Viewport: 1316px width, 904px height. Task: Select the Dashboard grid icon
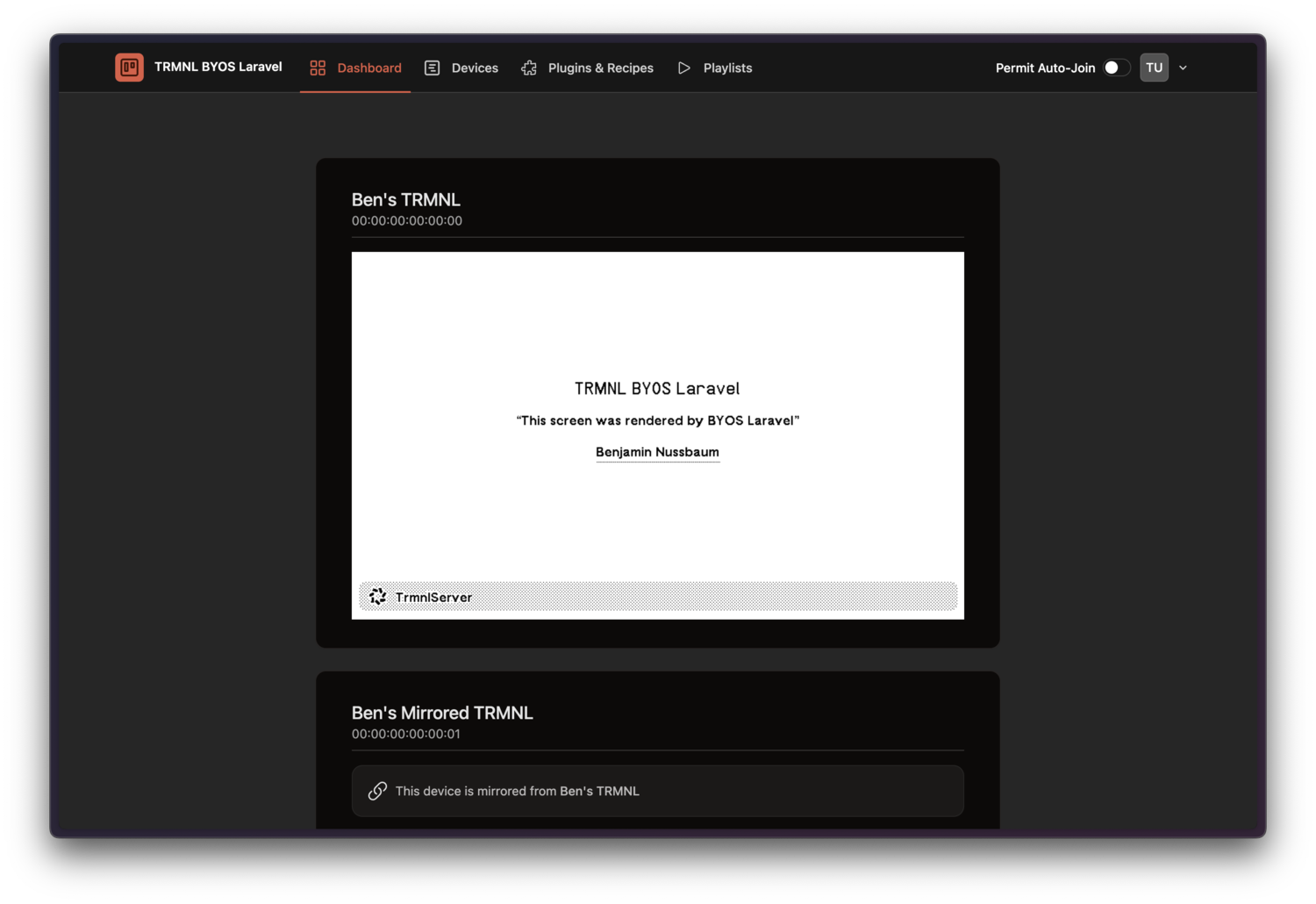317,67
